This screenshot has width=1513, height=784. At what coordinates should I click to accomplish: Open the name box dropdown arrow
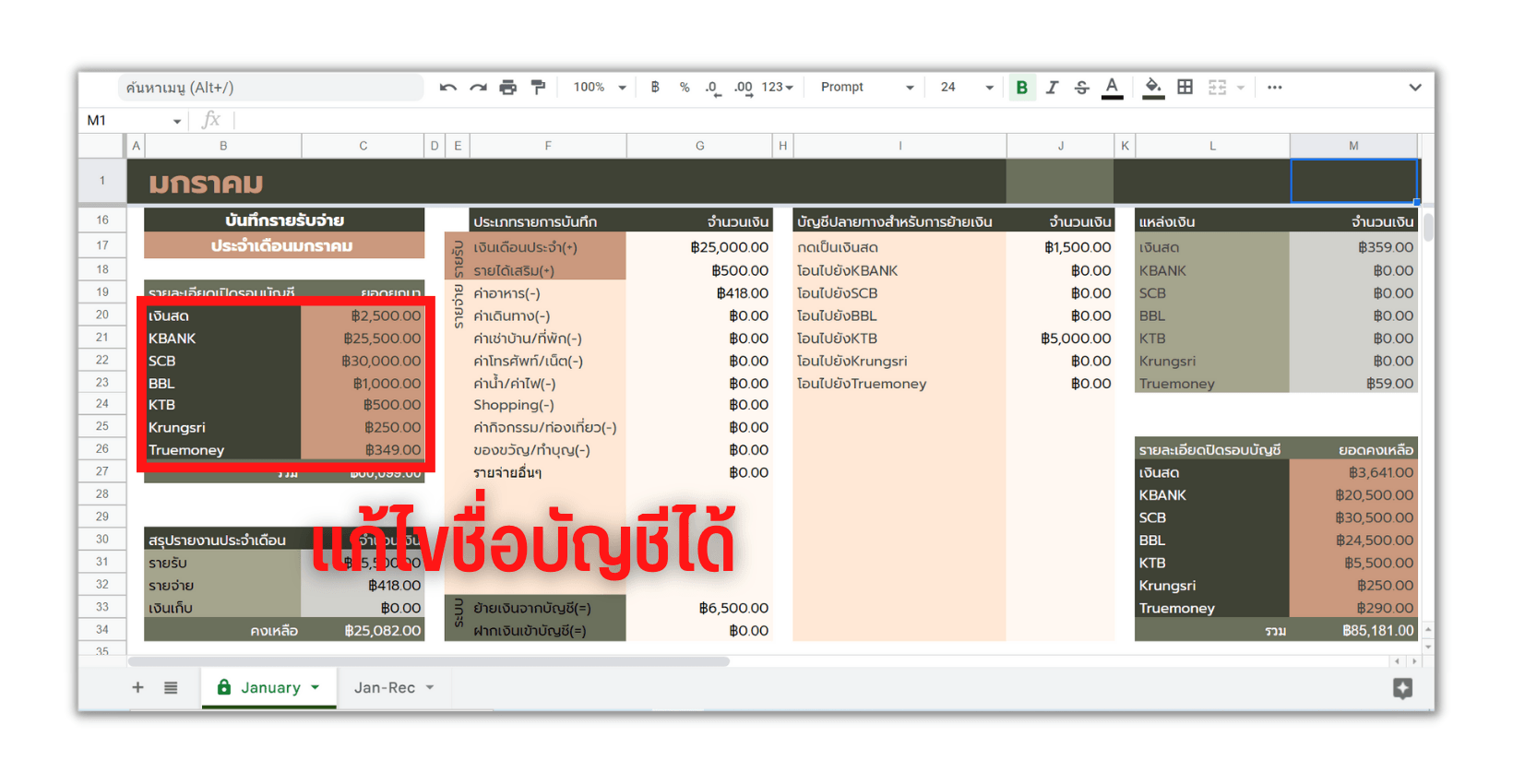click(176, 121)
